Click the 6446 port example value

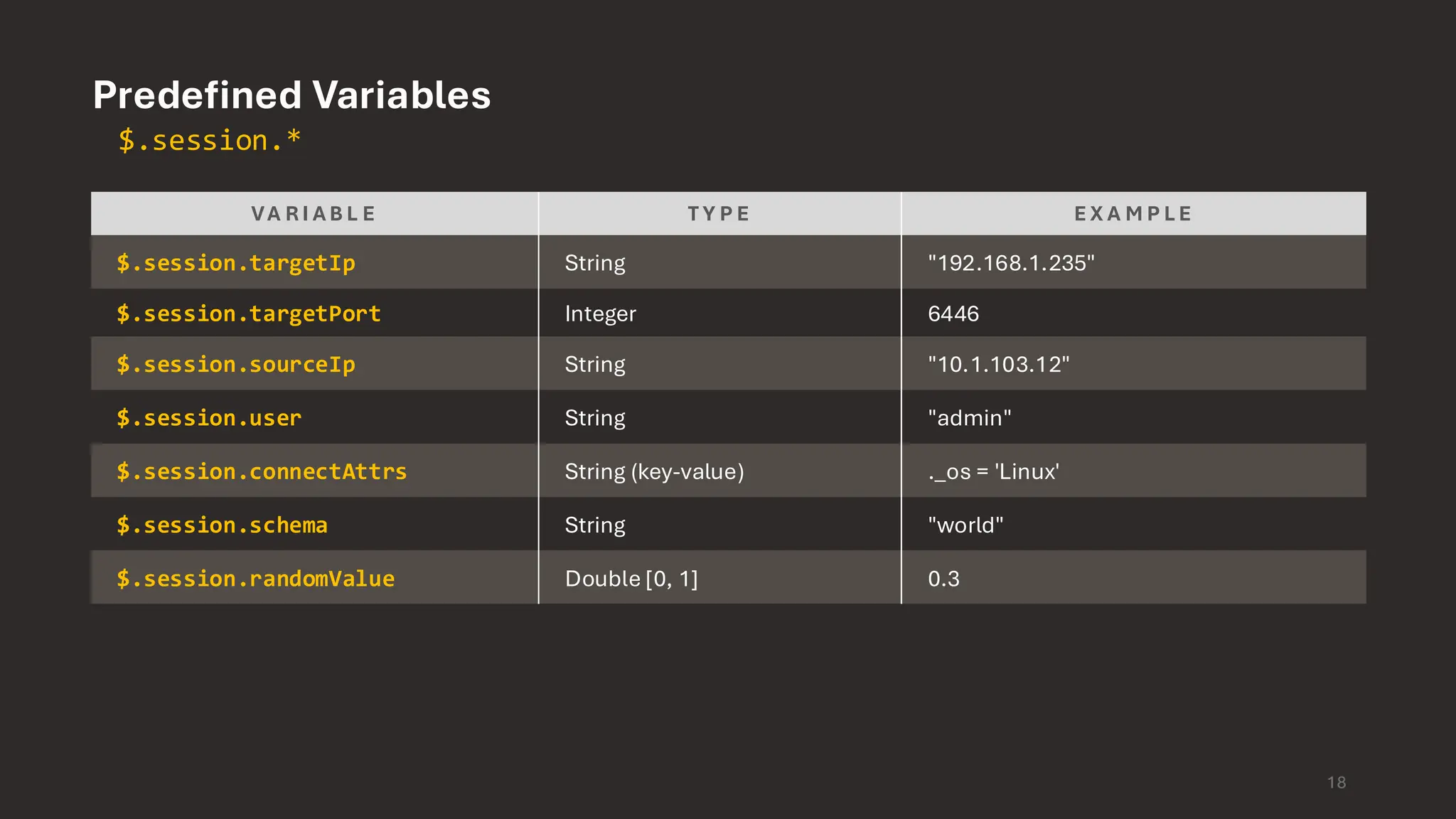(x=953, y=314)
